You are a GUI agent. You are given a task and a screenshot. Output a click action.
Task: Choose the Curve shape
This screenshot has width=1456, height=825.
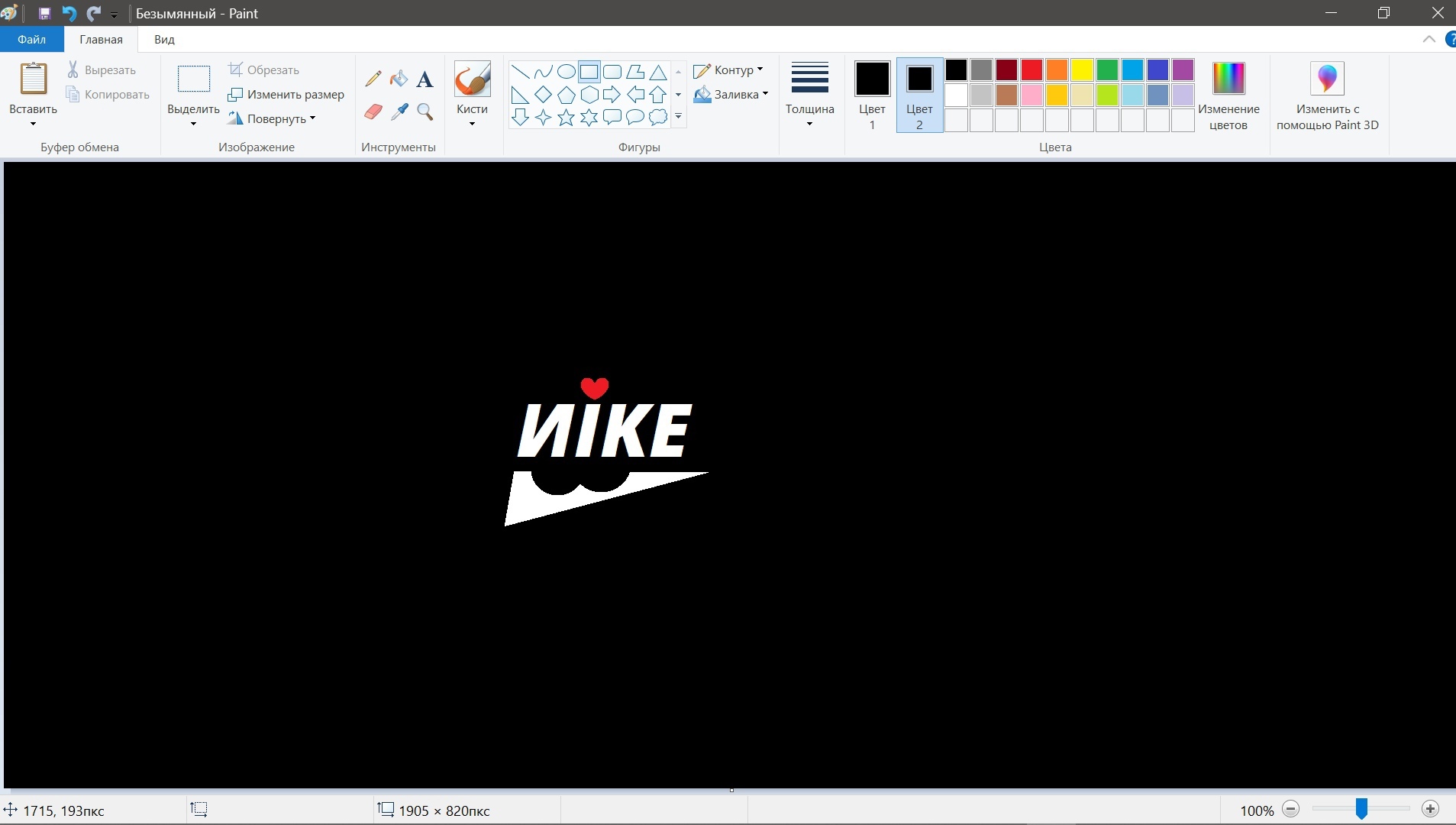[543, 72]
